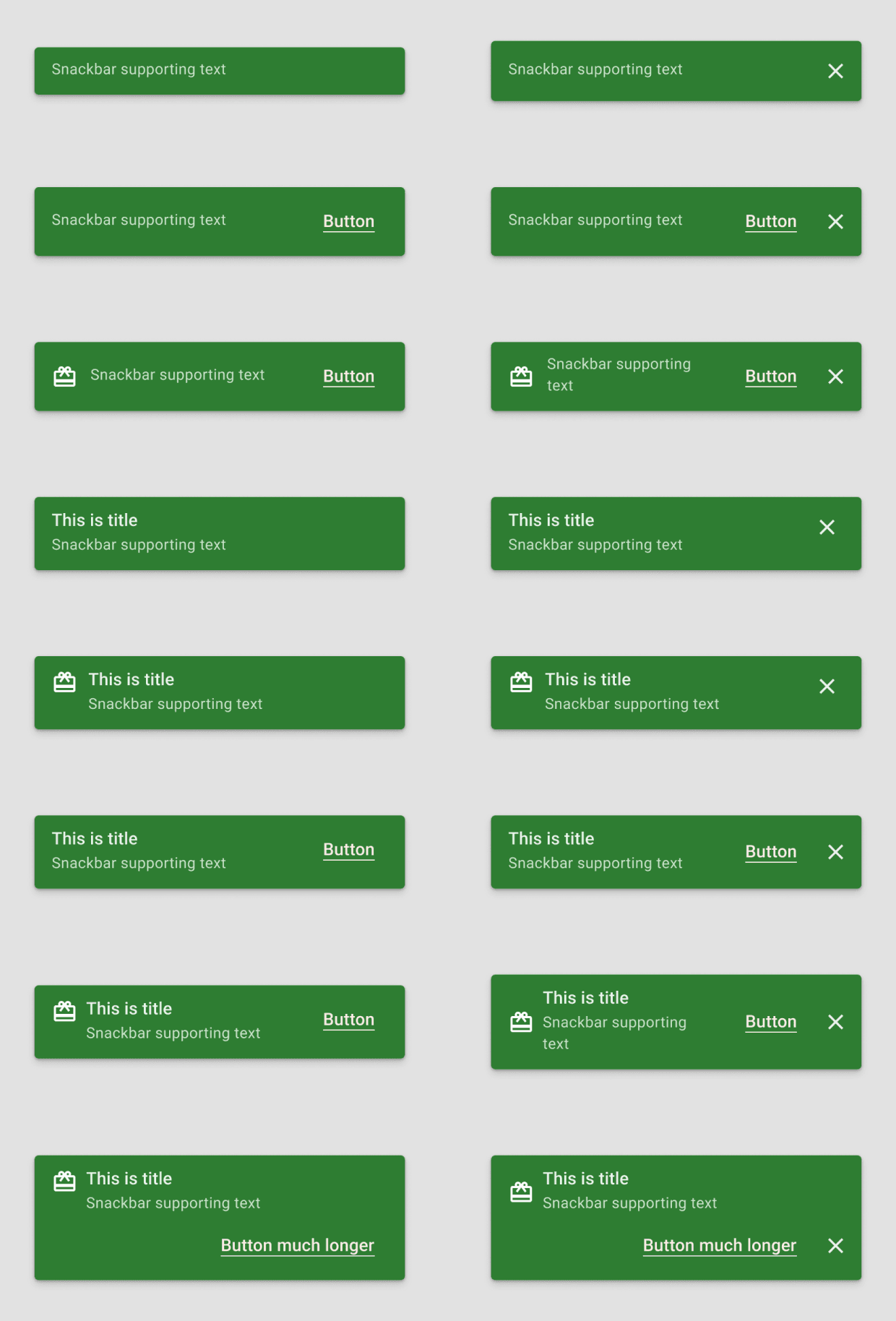The image size is (896, 1321).
Task: Click the X beside 'Button much longer'
Action: (835, 1246)
